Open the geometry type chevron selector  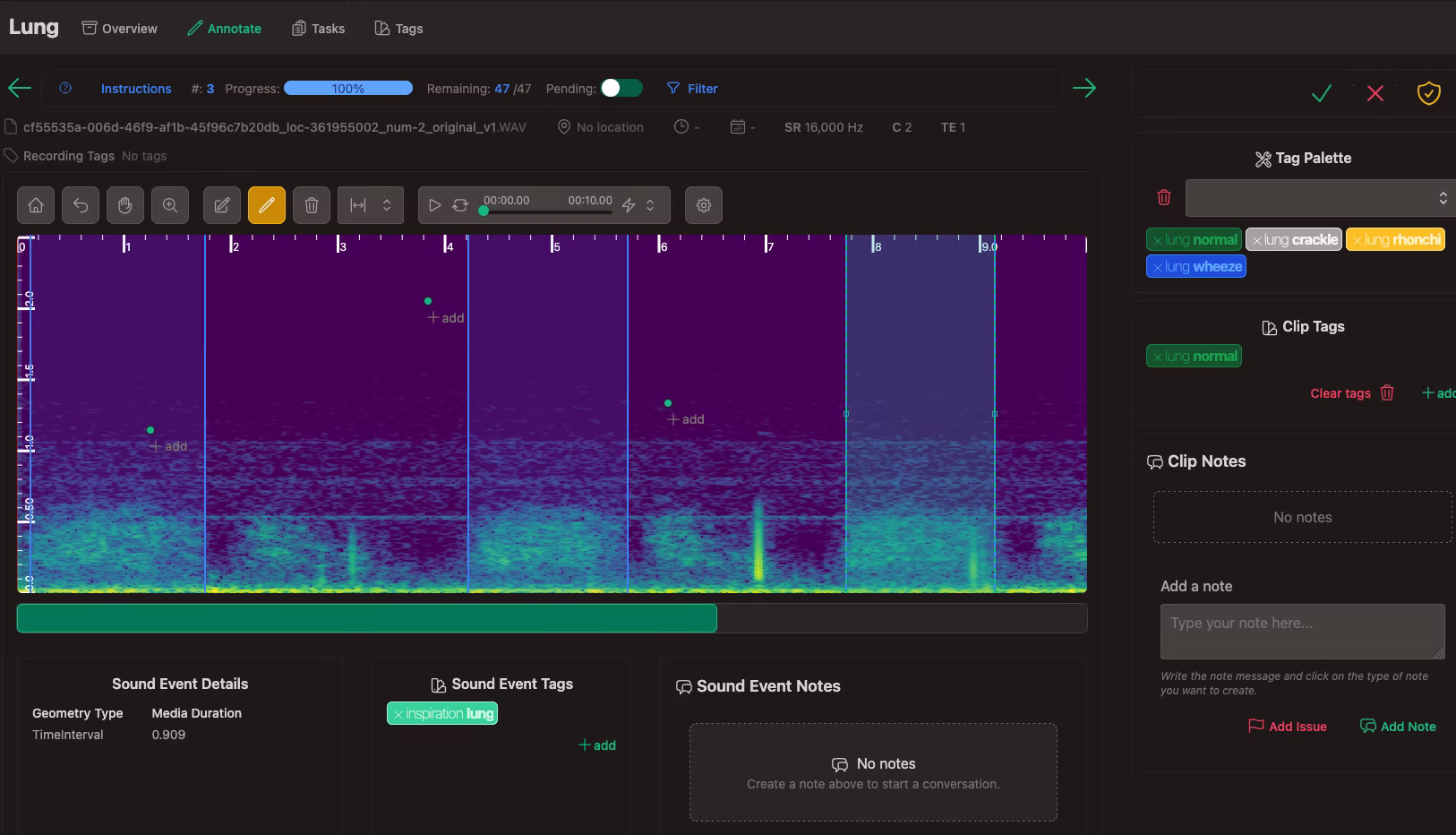387,205
